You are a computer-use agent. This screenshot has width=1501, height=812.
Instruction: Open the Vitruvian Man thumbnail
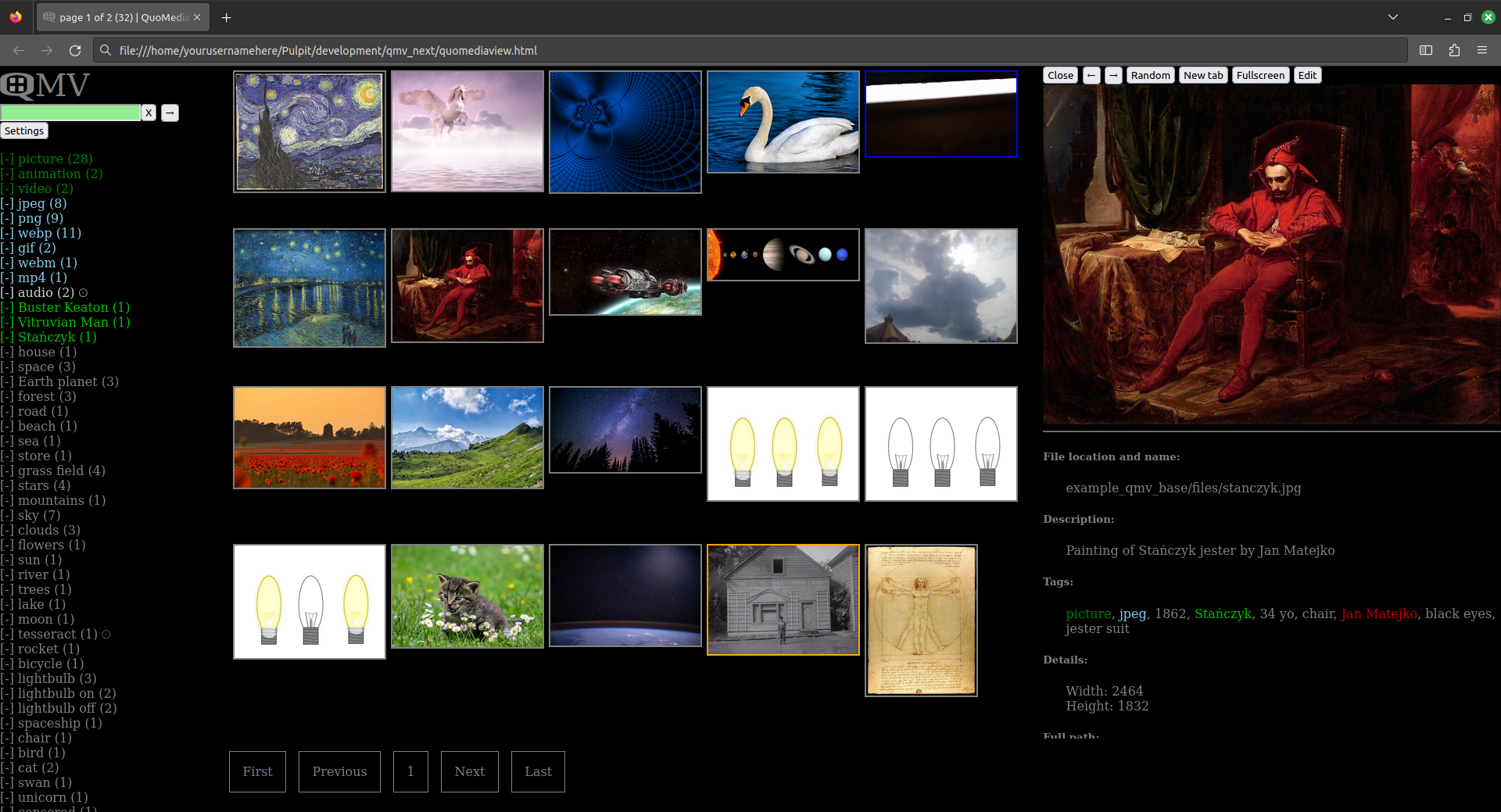921,621
